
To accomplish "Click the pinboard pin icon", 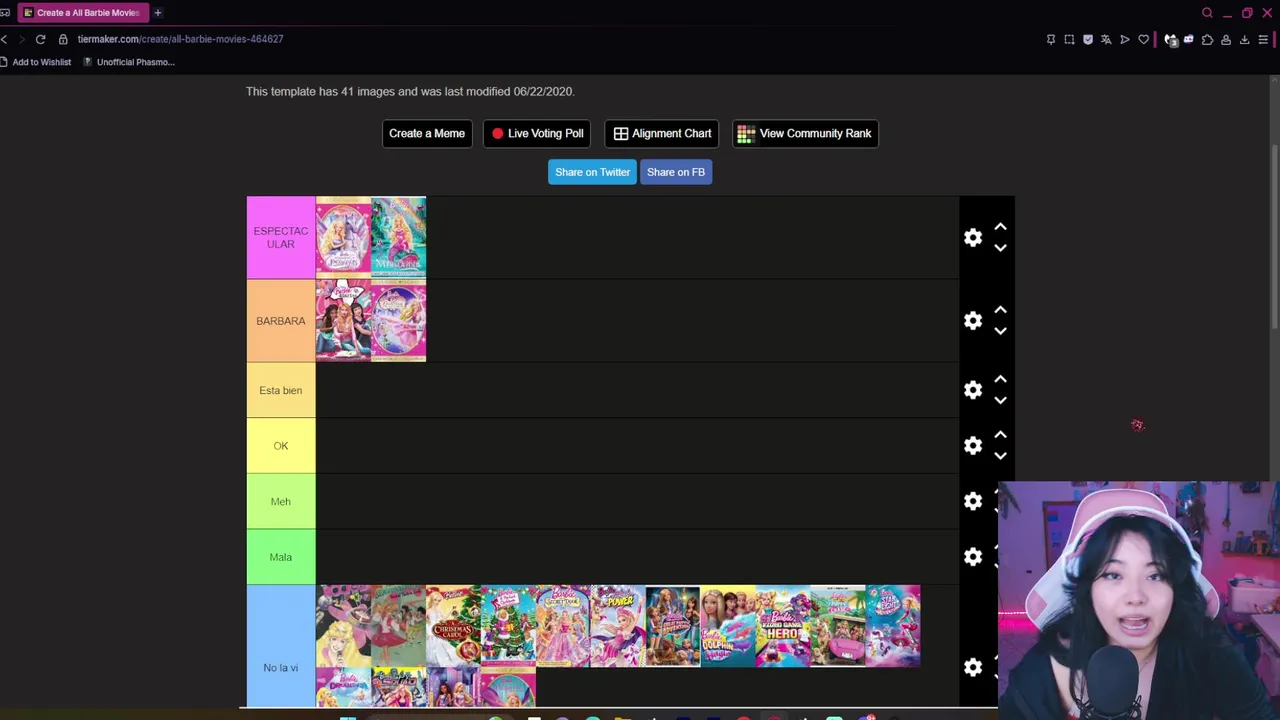I will (1051, 40).
